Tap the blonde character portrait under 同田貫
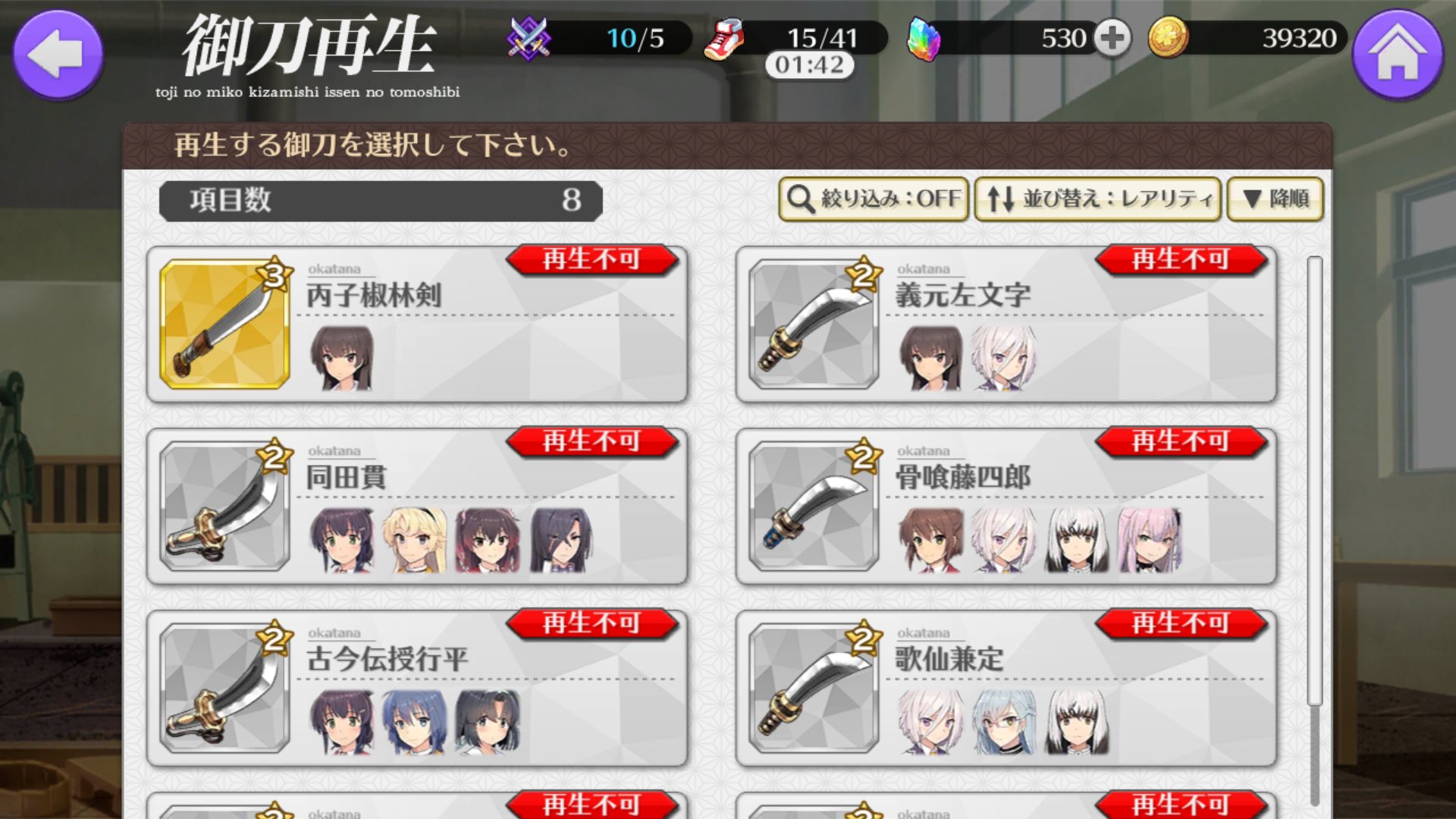 [x=414, y=540]
